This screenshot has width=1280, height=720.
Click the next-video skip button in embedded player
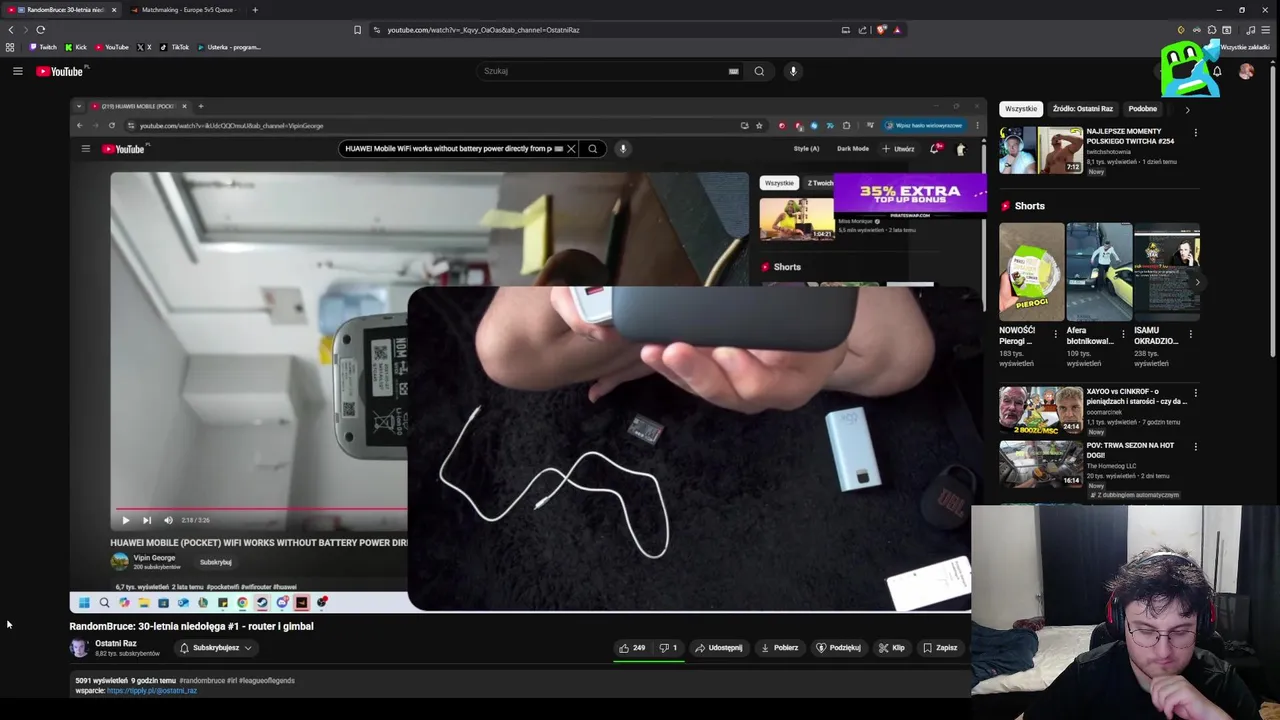click(x=147, y=520)
